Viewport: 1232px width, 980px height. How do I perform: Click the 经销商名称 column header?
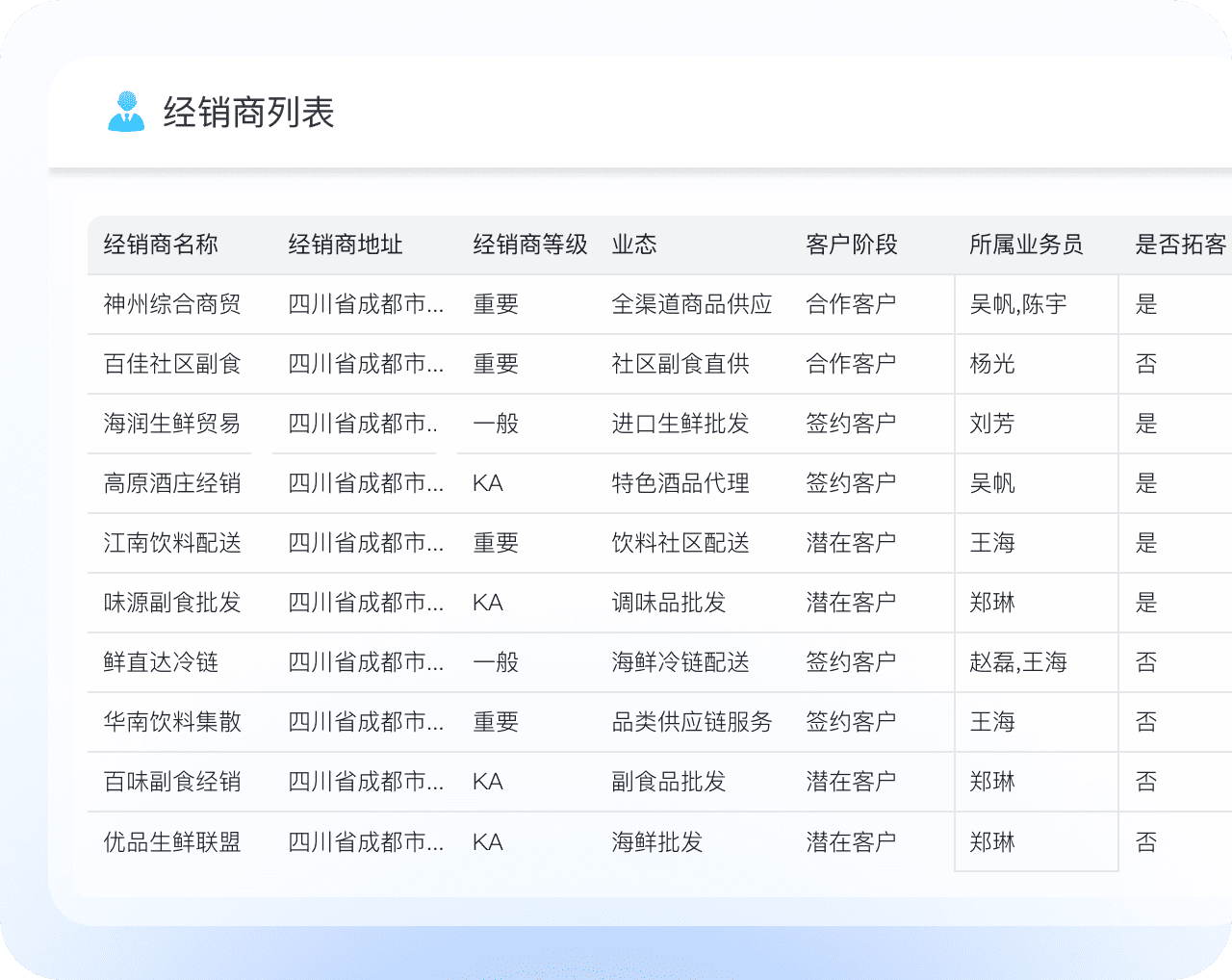161,245
